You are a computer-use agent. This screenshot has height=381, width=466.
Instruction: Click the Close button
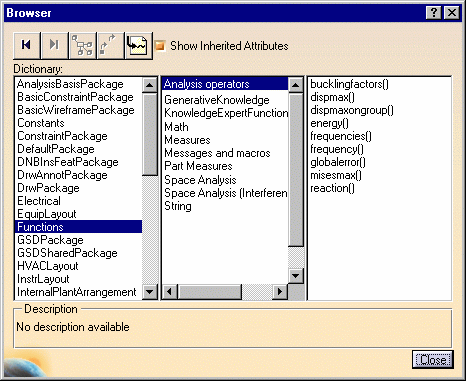433,360
